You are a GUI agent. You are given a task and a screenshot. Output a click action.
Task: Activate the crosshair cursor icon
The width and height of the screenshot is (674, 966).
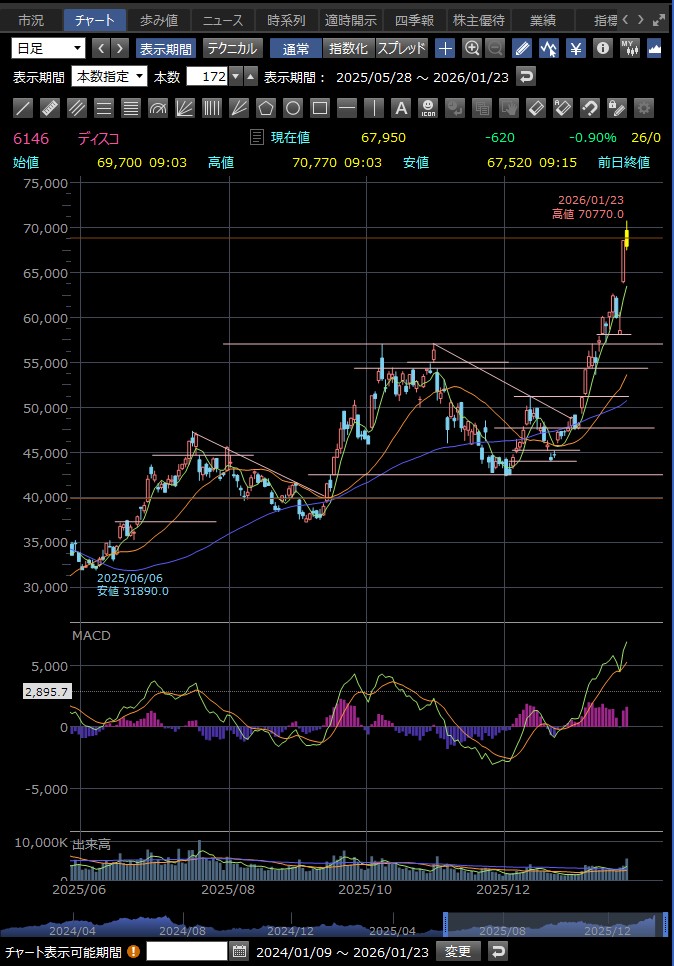445,48
